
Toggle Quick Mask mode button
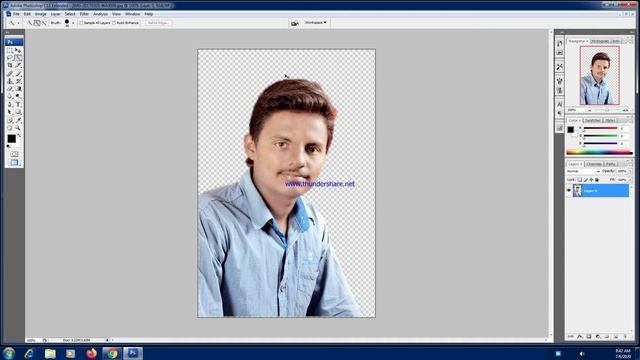click(x=14, y=154)
